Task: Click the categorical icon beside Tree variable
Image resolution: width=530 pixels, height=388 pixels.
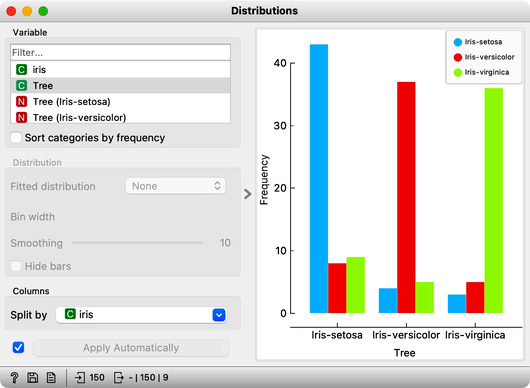Action: click(x=21, y=86)
